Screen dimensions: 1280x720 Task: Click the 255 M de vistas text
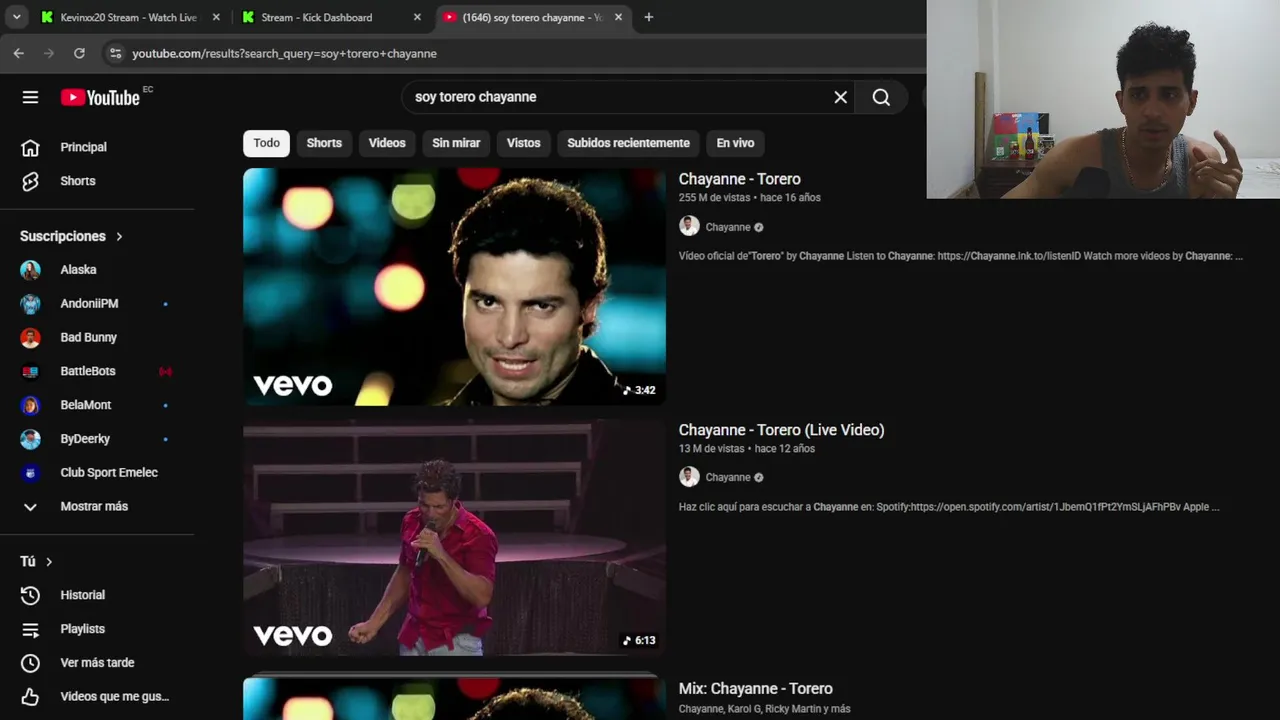[x=714, y=198]
